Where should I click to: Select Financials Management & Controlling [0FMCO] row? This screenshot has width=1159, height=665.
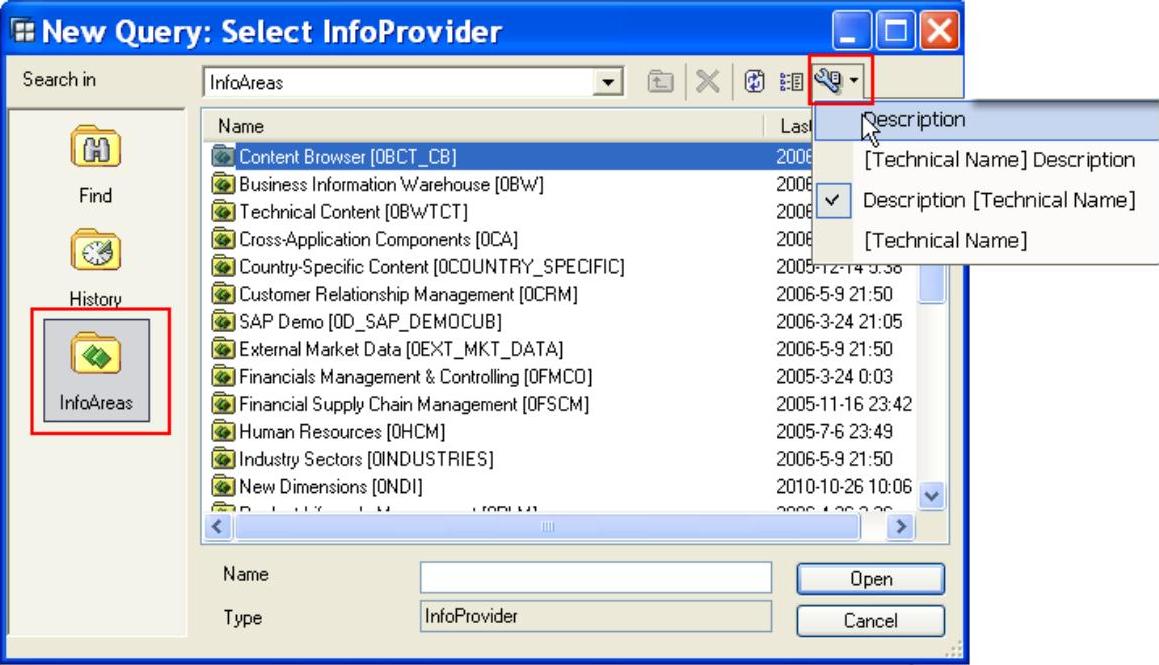tap(562, 377)
